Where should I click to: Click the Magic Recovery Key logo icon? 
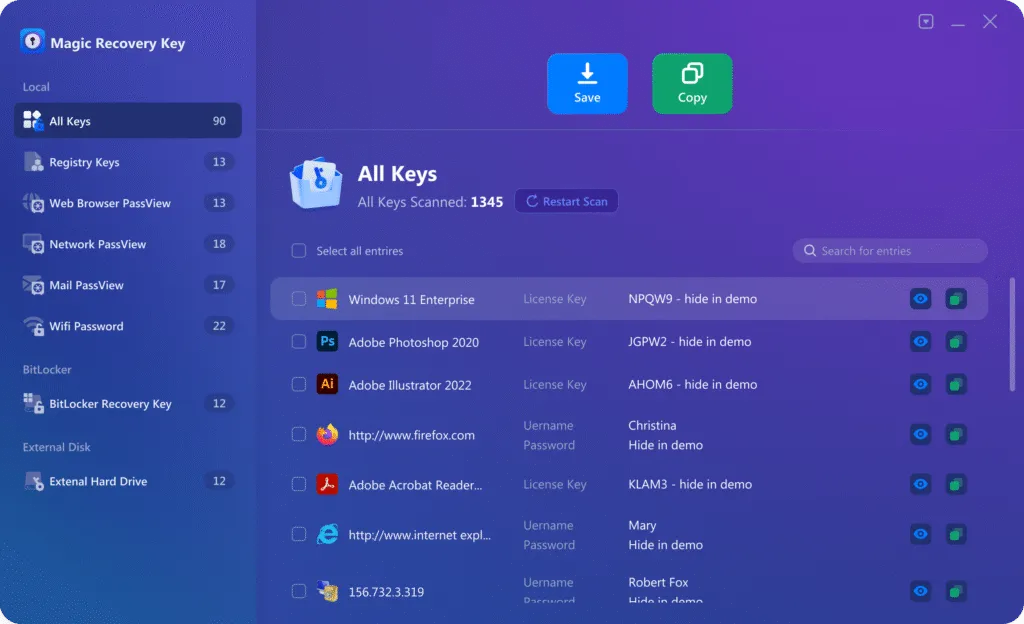pyautogui.click(x=32, y=42)
